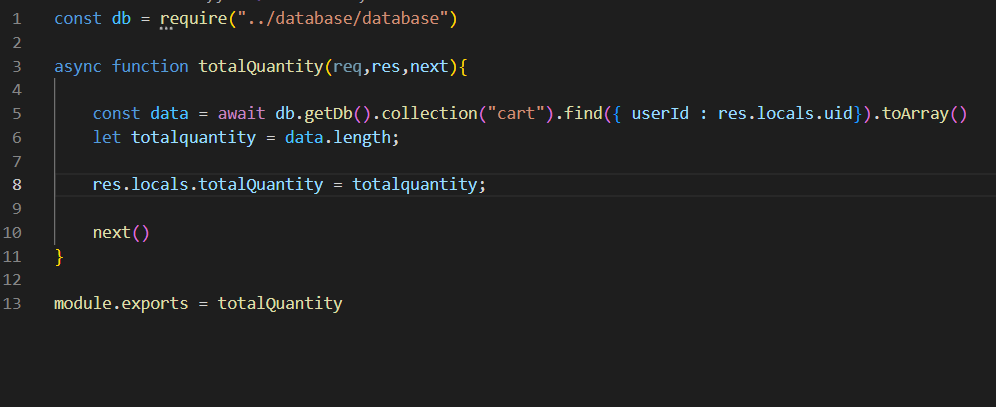Screen dimensions: 996x407
Task: Click "totalQuantity" on line 13
Action: click(280, 304)
